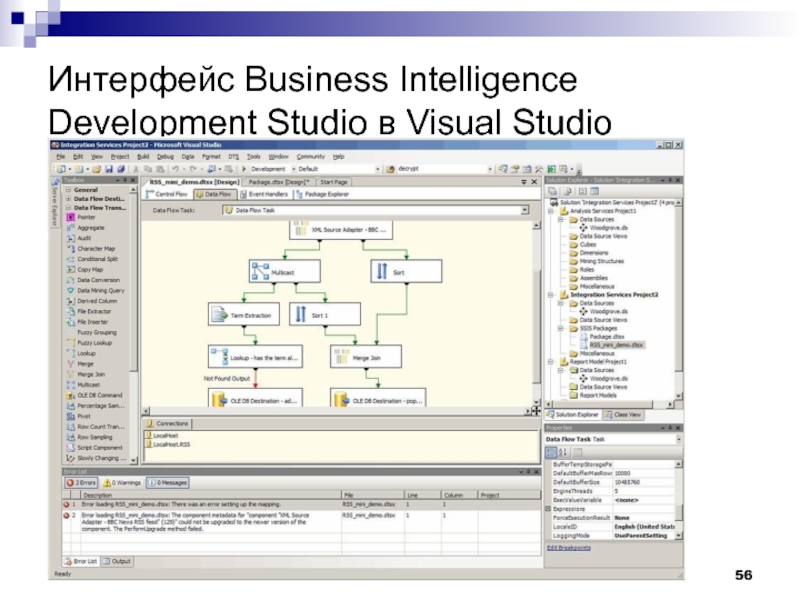Toggle the 0 Messages filter
The height and width of the screenshot is (600, 800).
167,483
